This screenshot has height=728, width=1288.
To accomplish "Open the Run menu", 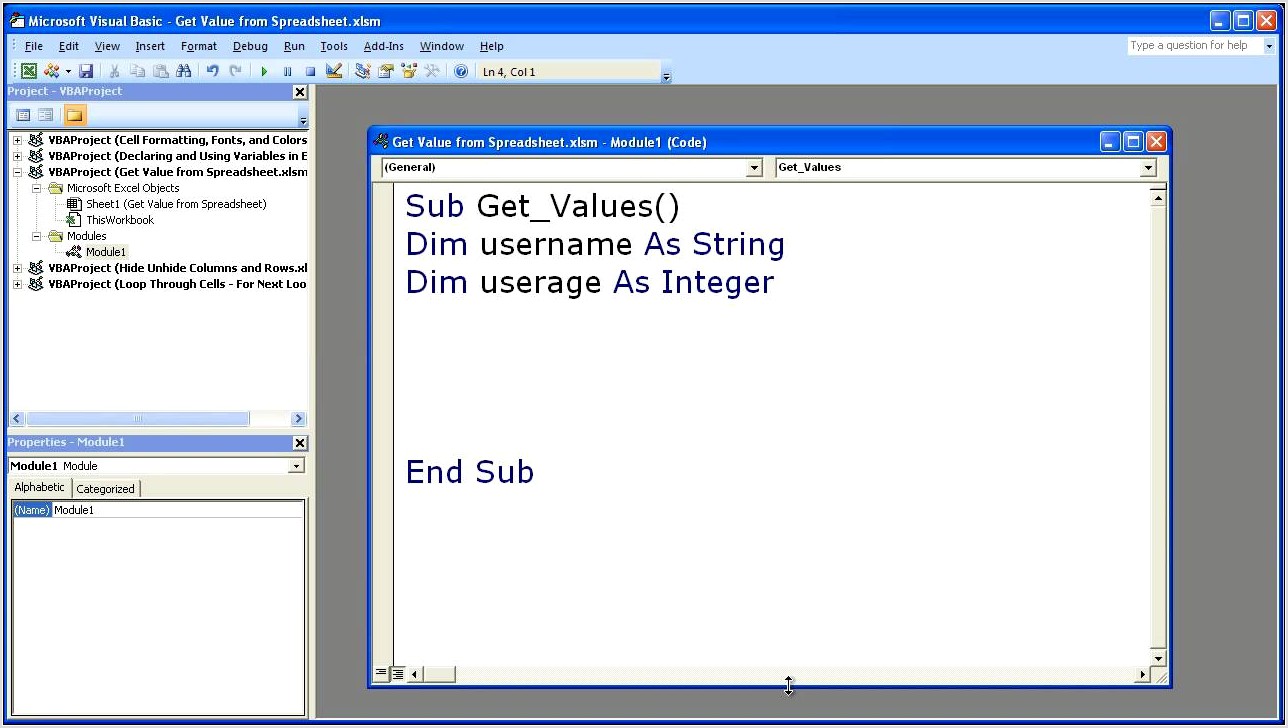I will pyautogui.click(x=294, y=46).
